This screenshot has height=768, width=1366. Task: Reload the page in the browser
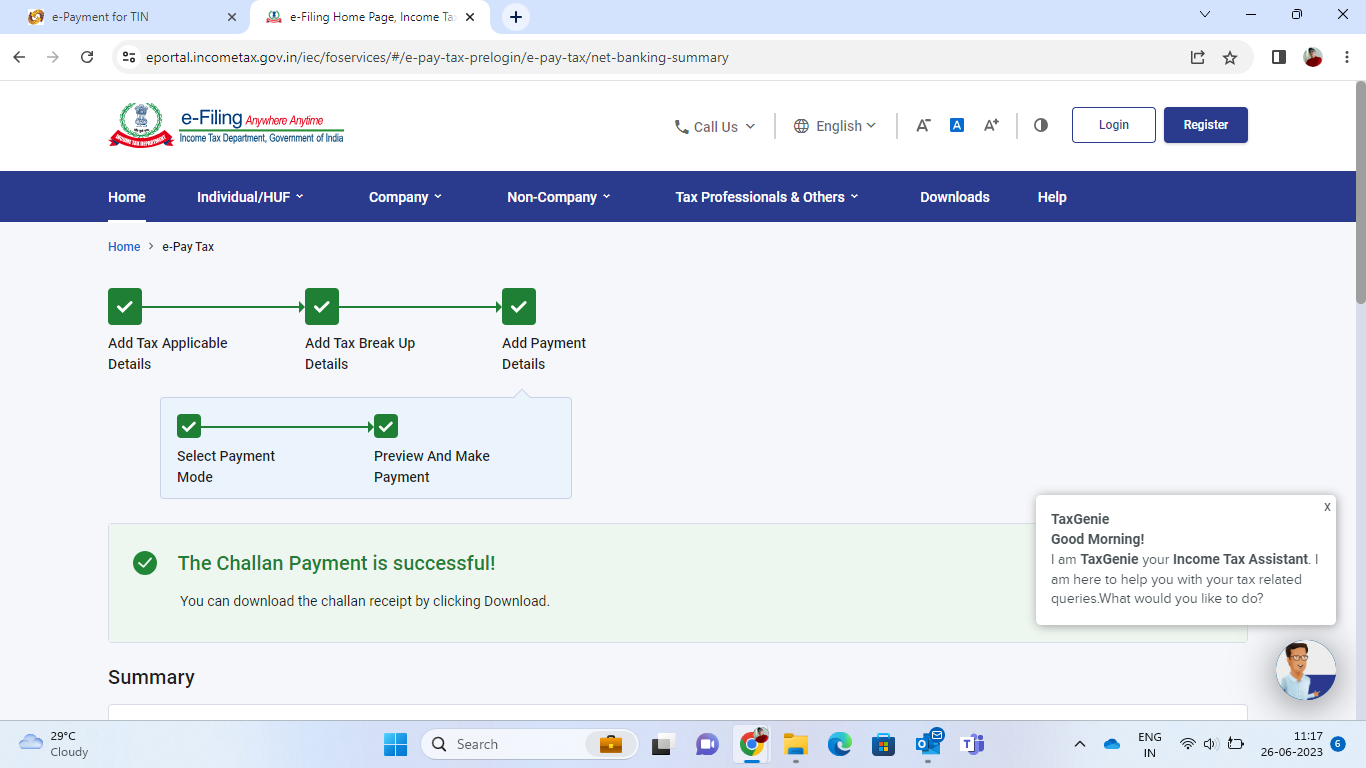[x=87, y=58]
